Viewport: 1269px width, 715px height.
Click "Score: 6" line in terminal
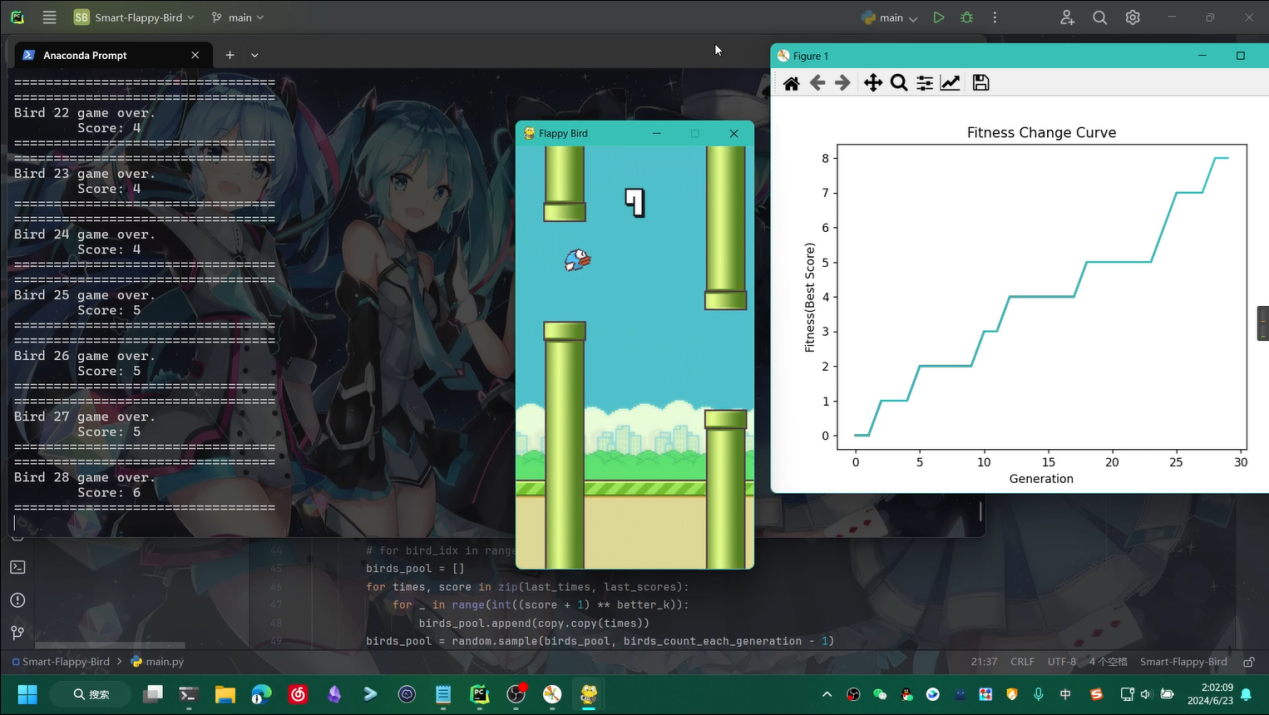coord(109,492)
